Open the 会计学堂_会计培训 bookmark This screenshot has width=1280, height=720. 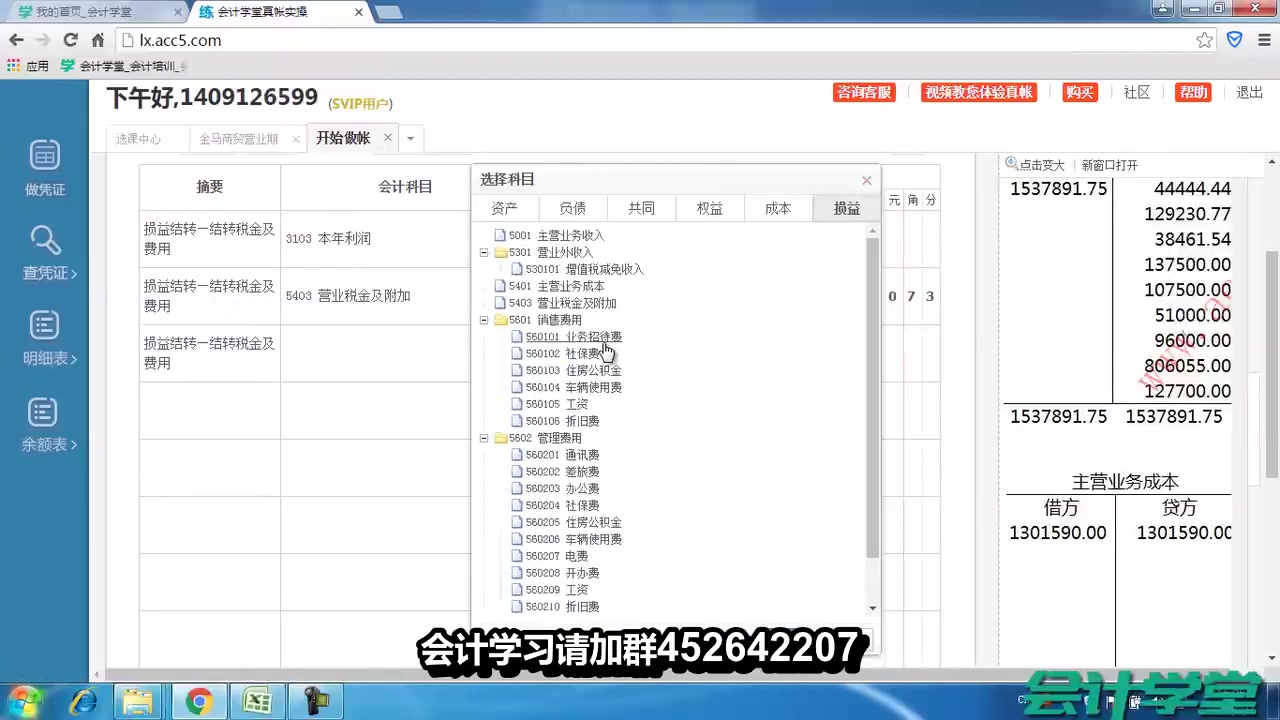(124, 66)
